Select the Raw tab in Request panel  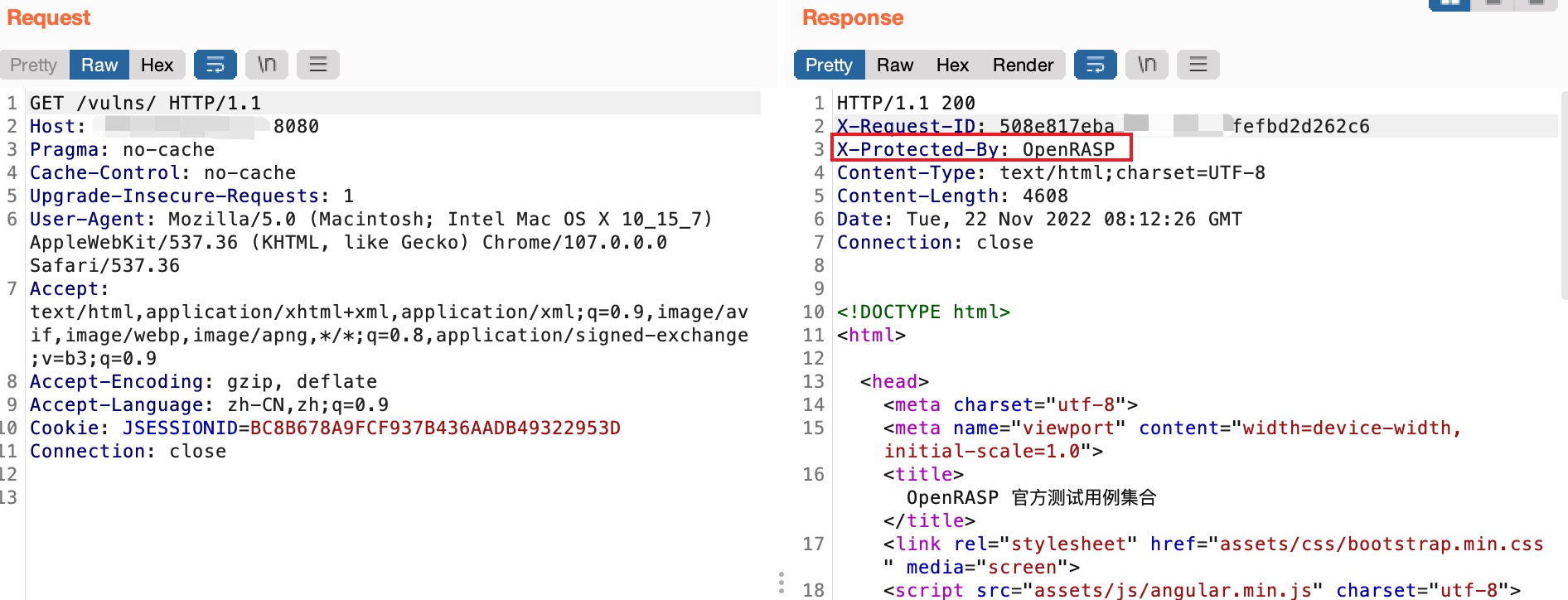tap(99, 65)
